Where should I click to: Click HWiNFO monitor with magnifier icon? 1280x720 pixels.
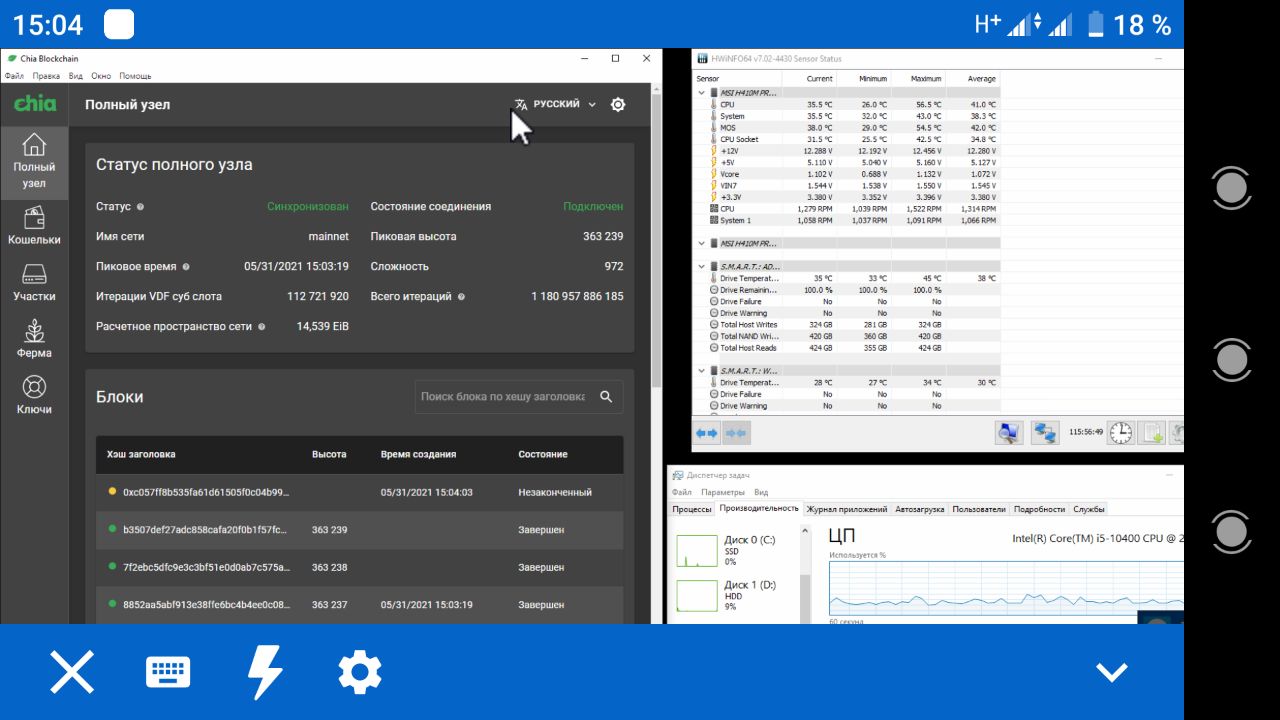1009,432
